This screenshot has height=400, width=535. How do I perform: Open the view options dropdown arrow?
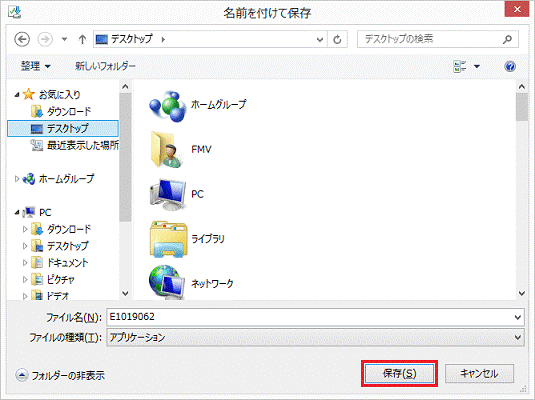pos(477,66)
